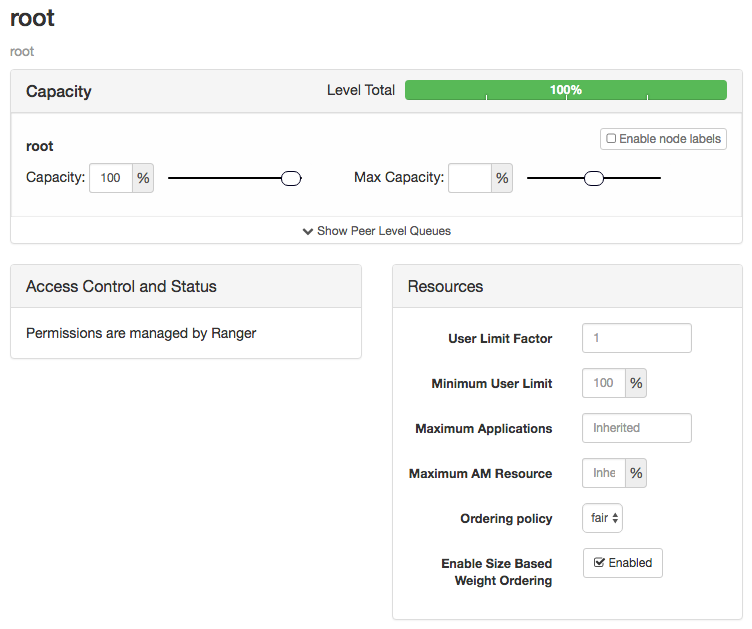The image size is (752, 629).
Task: Click the Maximum Applications field
Action: pyautogui.click(x=636, y=428)
